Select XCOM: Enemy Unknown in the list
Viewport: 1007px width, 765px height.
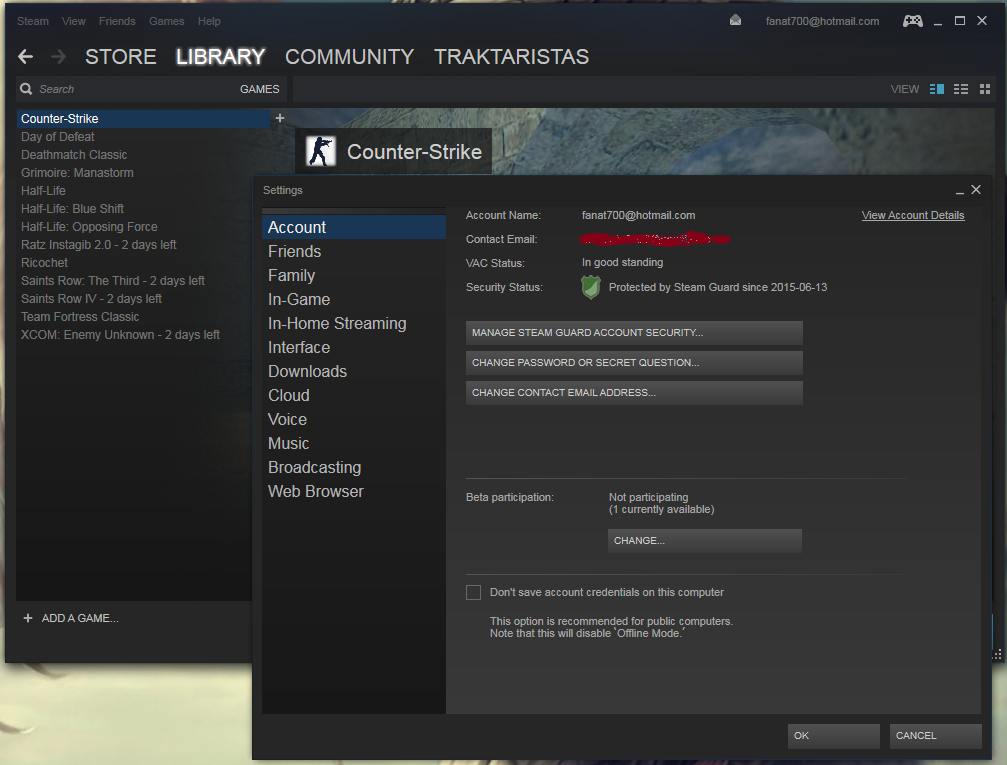click(x=134, y=335)
